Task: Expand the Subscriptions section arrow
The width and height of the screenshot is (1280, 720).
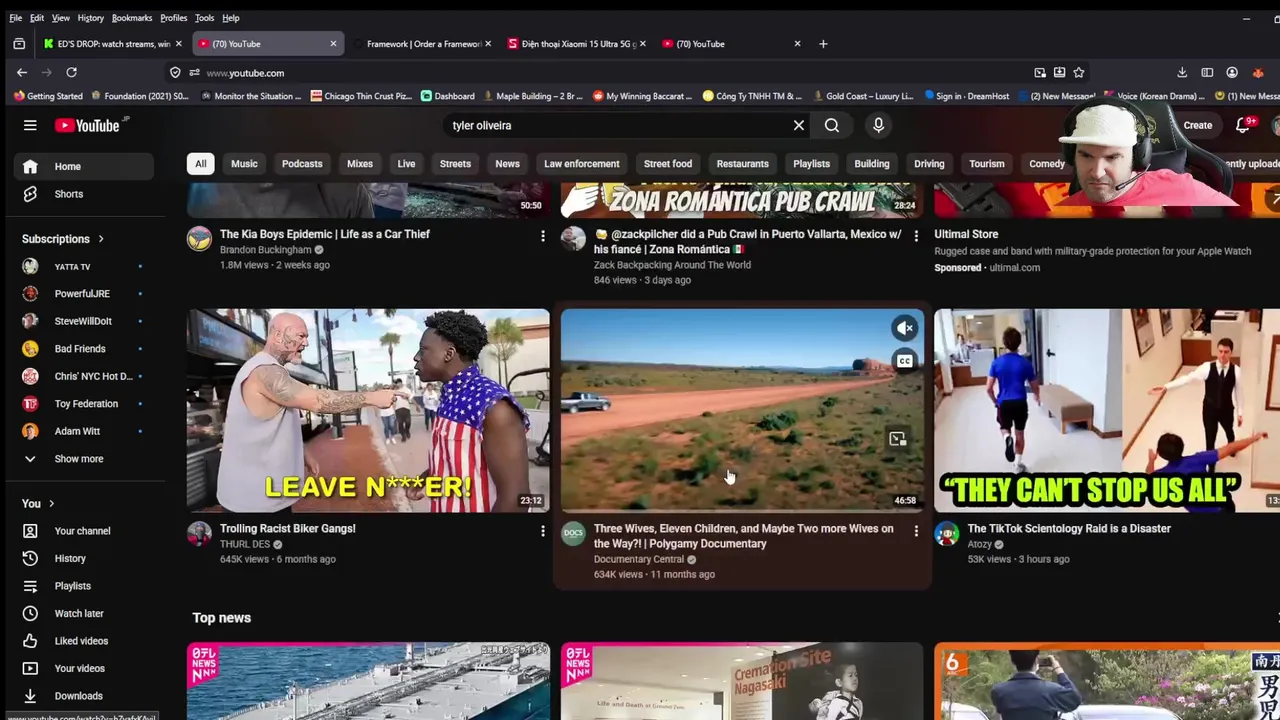Action: [x=101, y=239]
